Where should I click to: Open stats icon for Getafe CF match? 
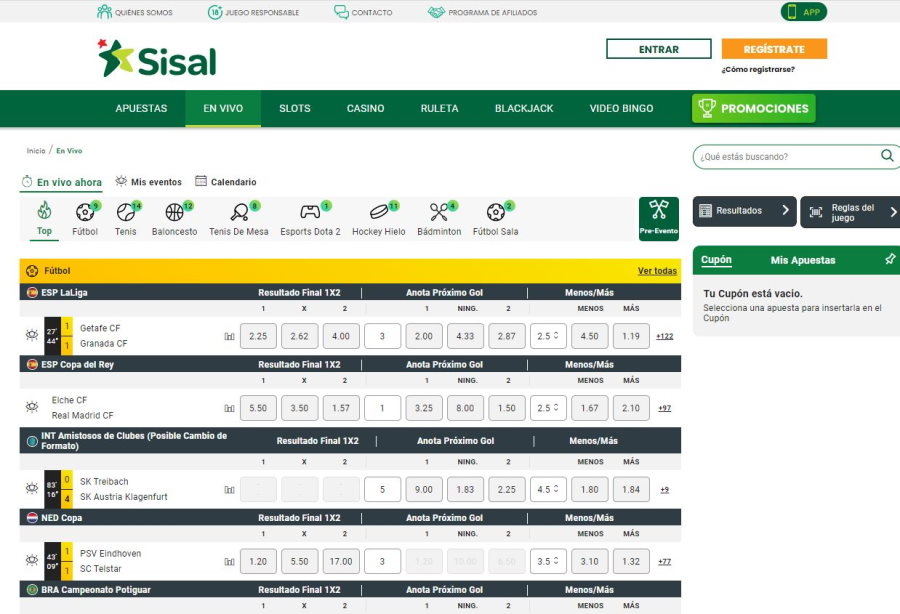pos(230,336)
